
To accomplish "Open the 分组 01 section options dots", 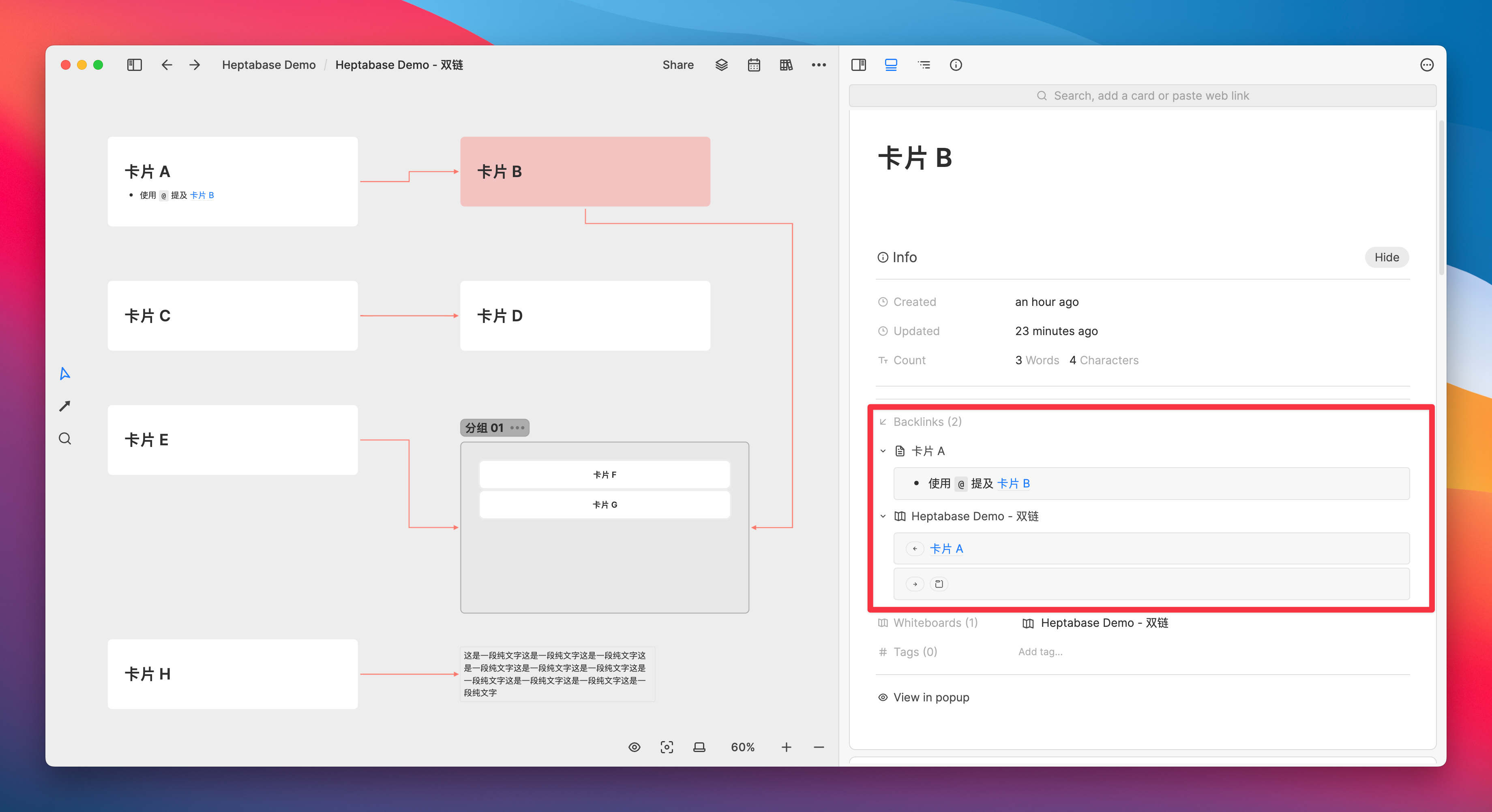I will (x=517, y=428).
